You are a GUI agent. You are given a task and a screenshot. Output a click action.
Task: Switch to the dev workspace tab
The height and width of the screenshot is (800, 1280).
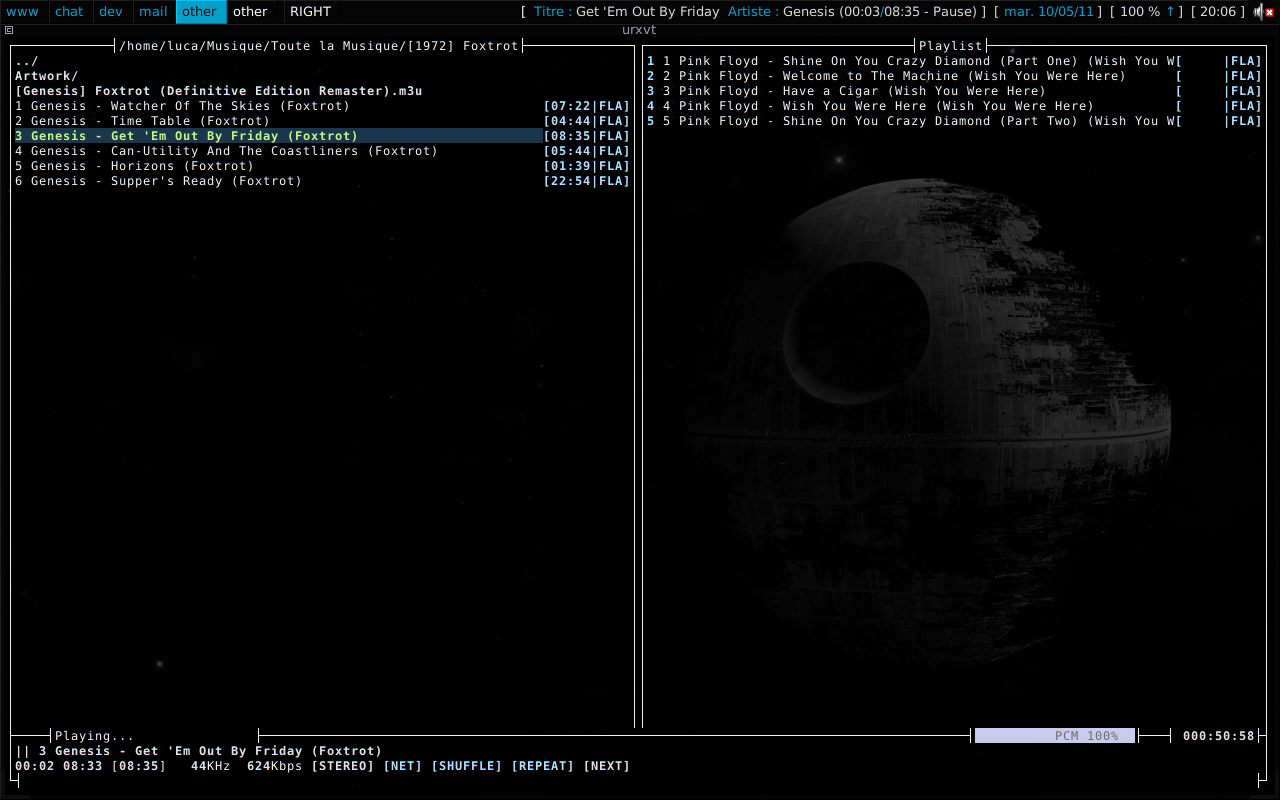[x=111, y=12]
